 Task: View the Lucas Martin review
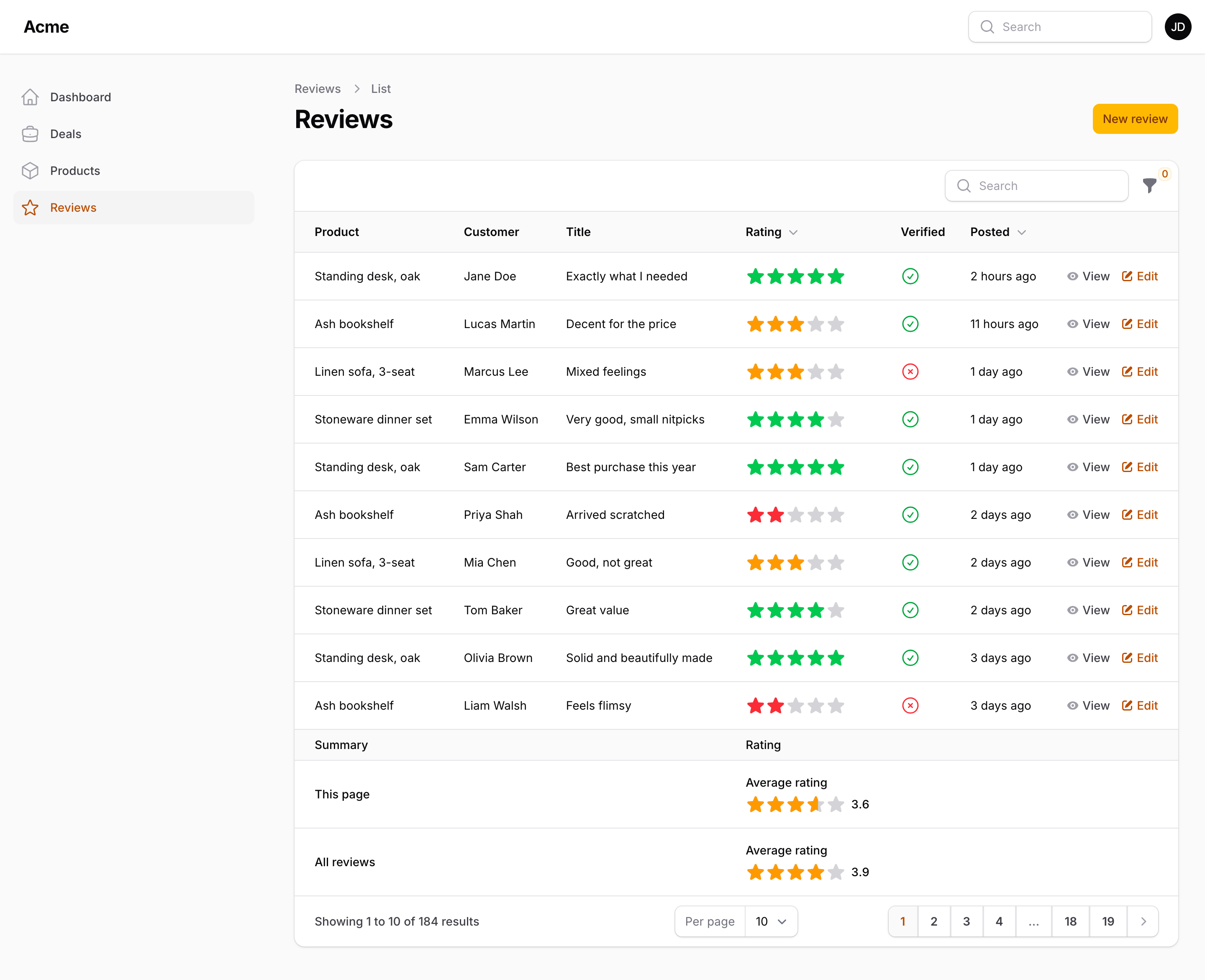point(1087,324)
